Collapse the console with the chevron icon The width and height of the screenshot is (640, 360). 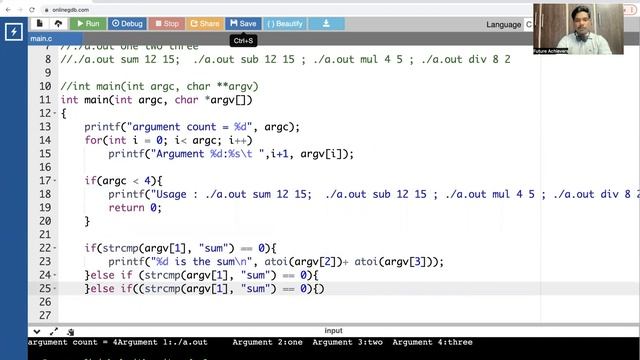click(x=37, y=332)
